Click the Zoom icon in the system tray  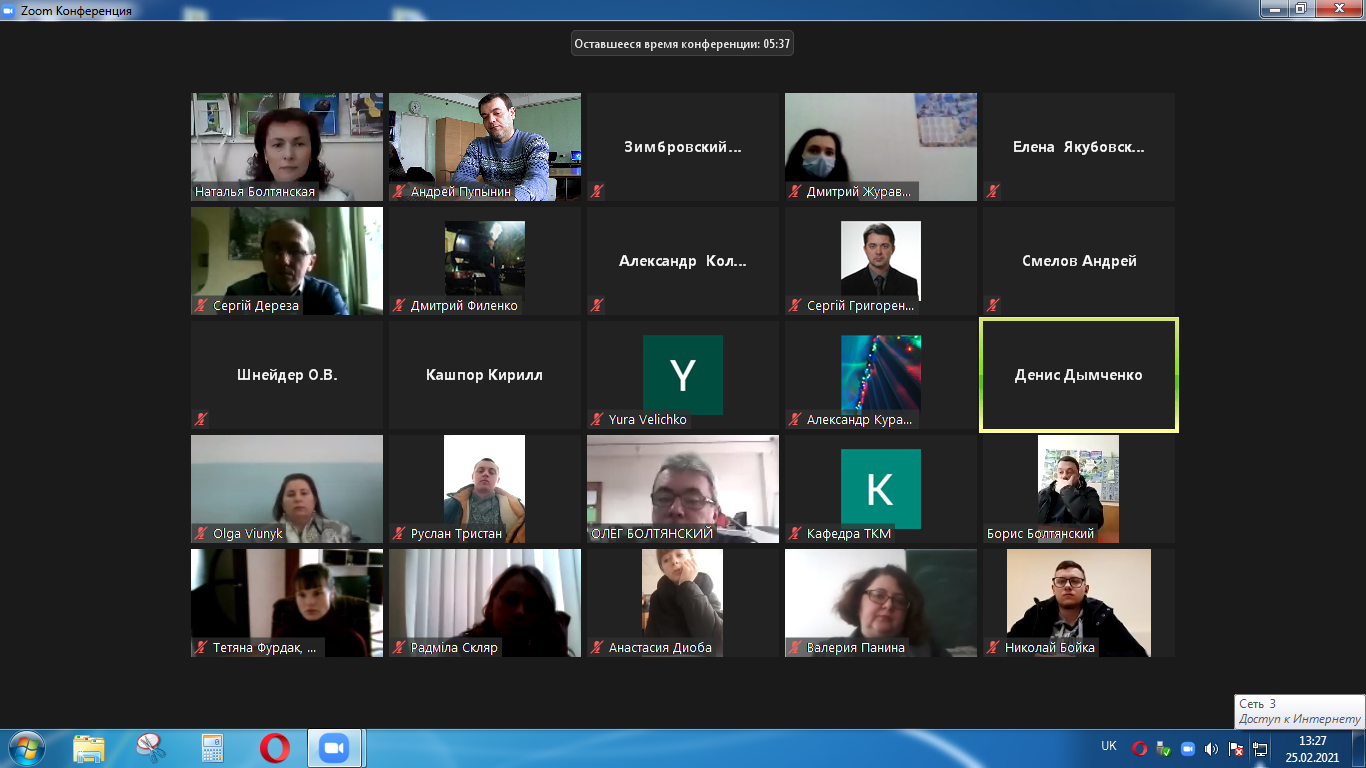click(x=1188, y=748)
